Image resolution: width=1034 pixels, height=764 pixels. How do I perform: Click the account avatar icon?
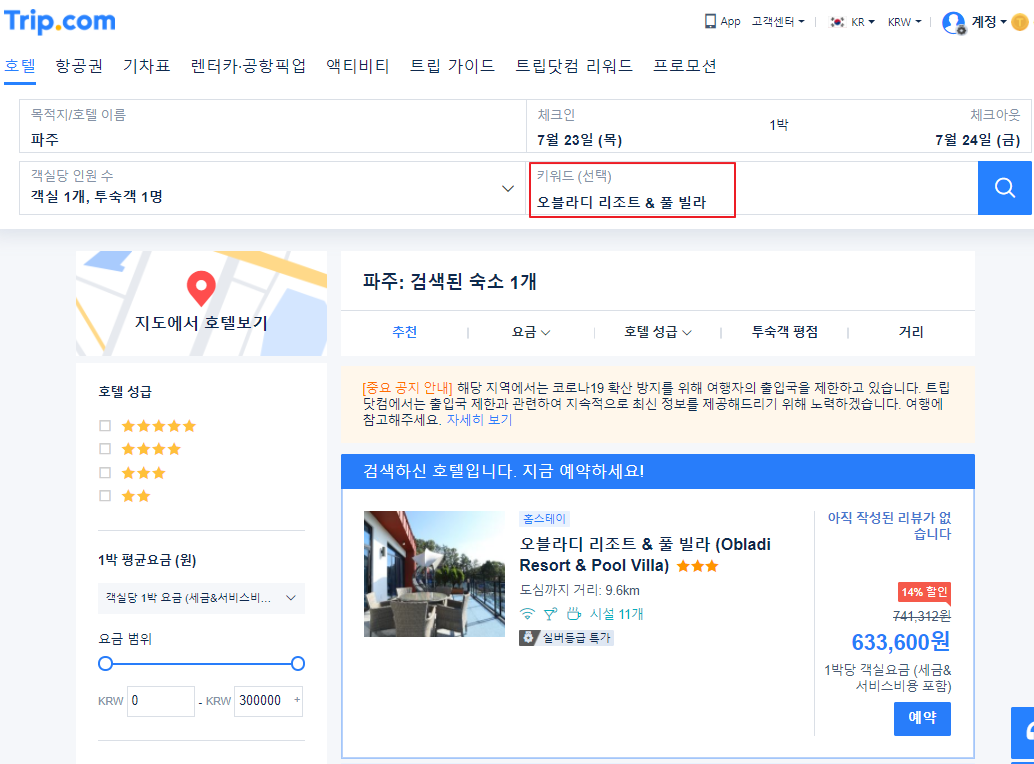[954, 22]
